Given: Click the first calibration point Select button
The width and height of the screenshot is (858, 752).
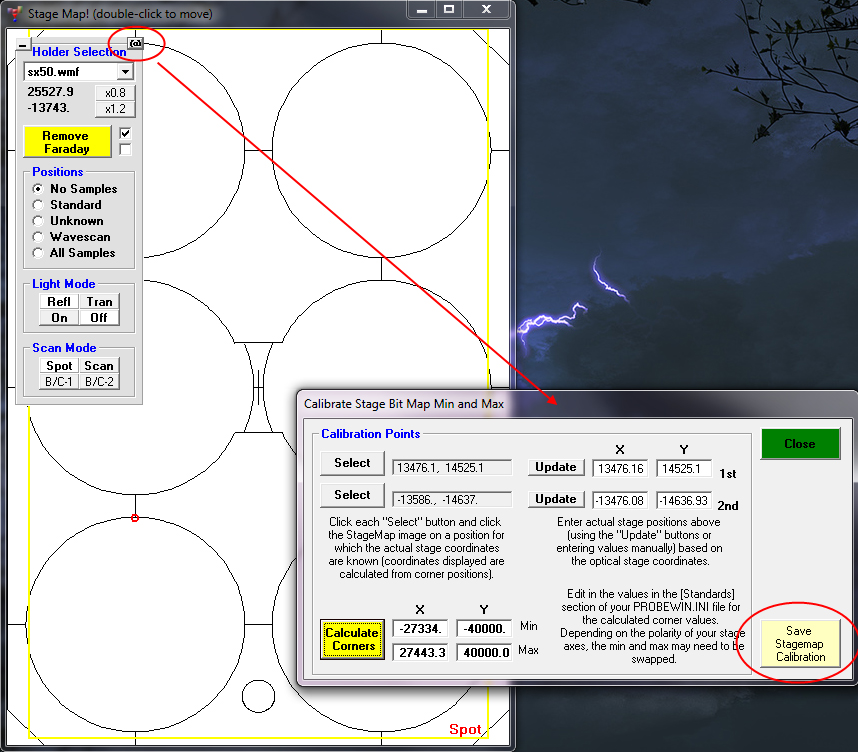Looking at the screenshot, I should coord(352,463).
